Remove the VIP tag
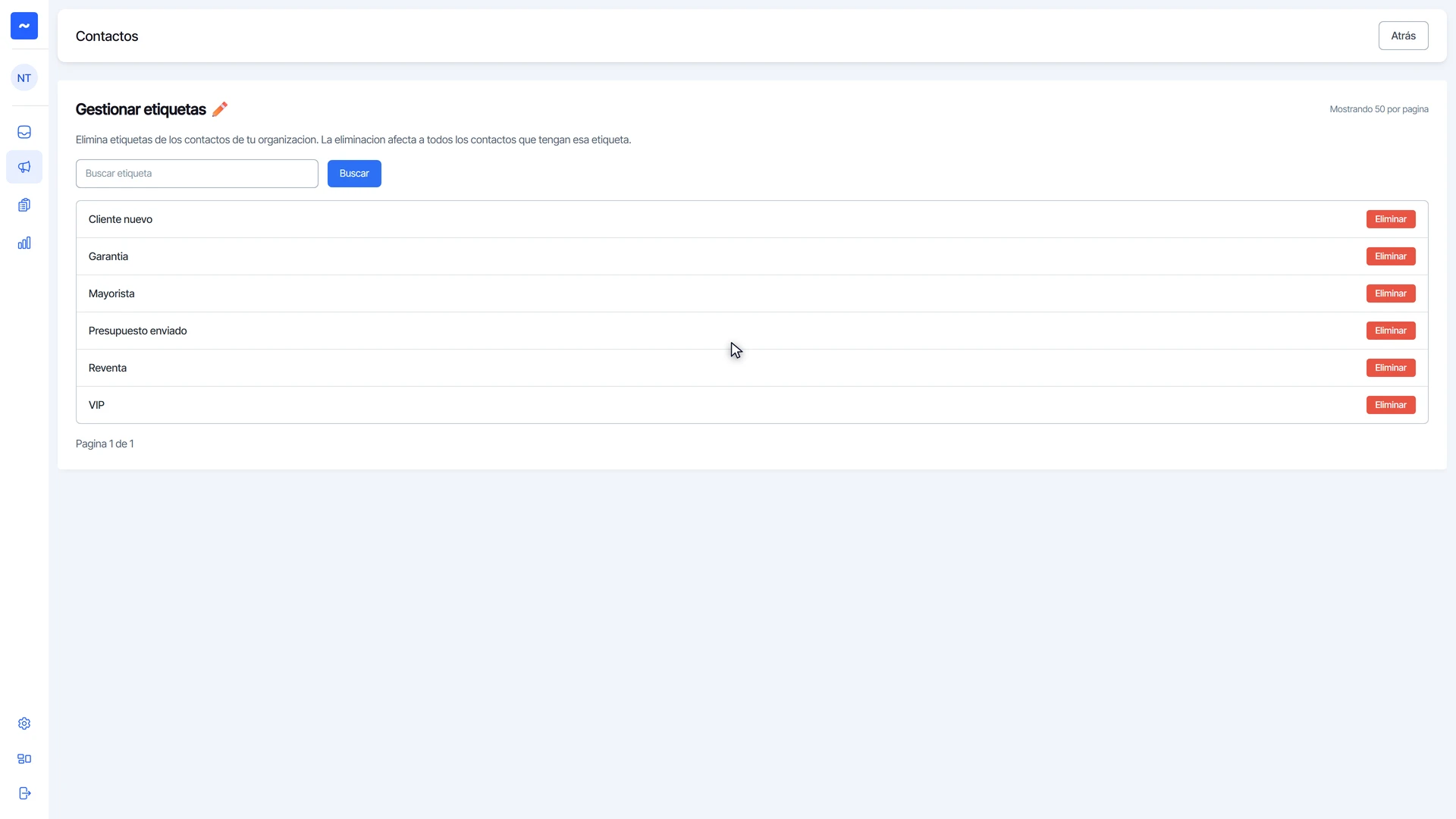Viewport: 1456px width, 819px height. click(x=1391, y=405)
